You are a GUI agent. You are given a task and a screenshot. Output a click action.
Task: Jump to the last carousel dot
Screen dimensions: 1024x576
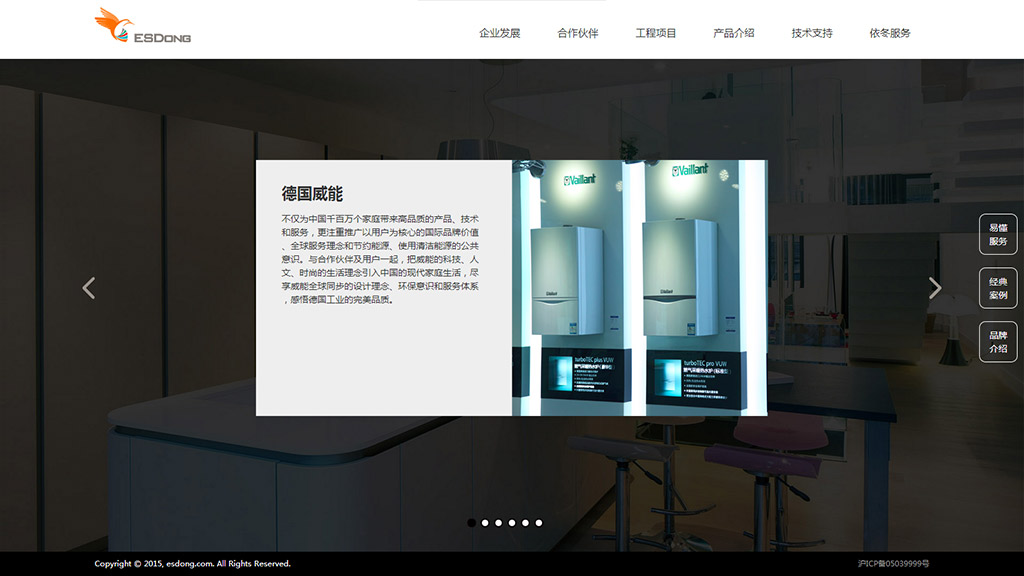tap(538, 522)
